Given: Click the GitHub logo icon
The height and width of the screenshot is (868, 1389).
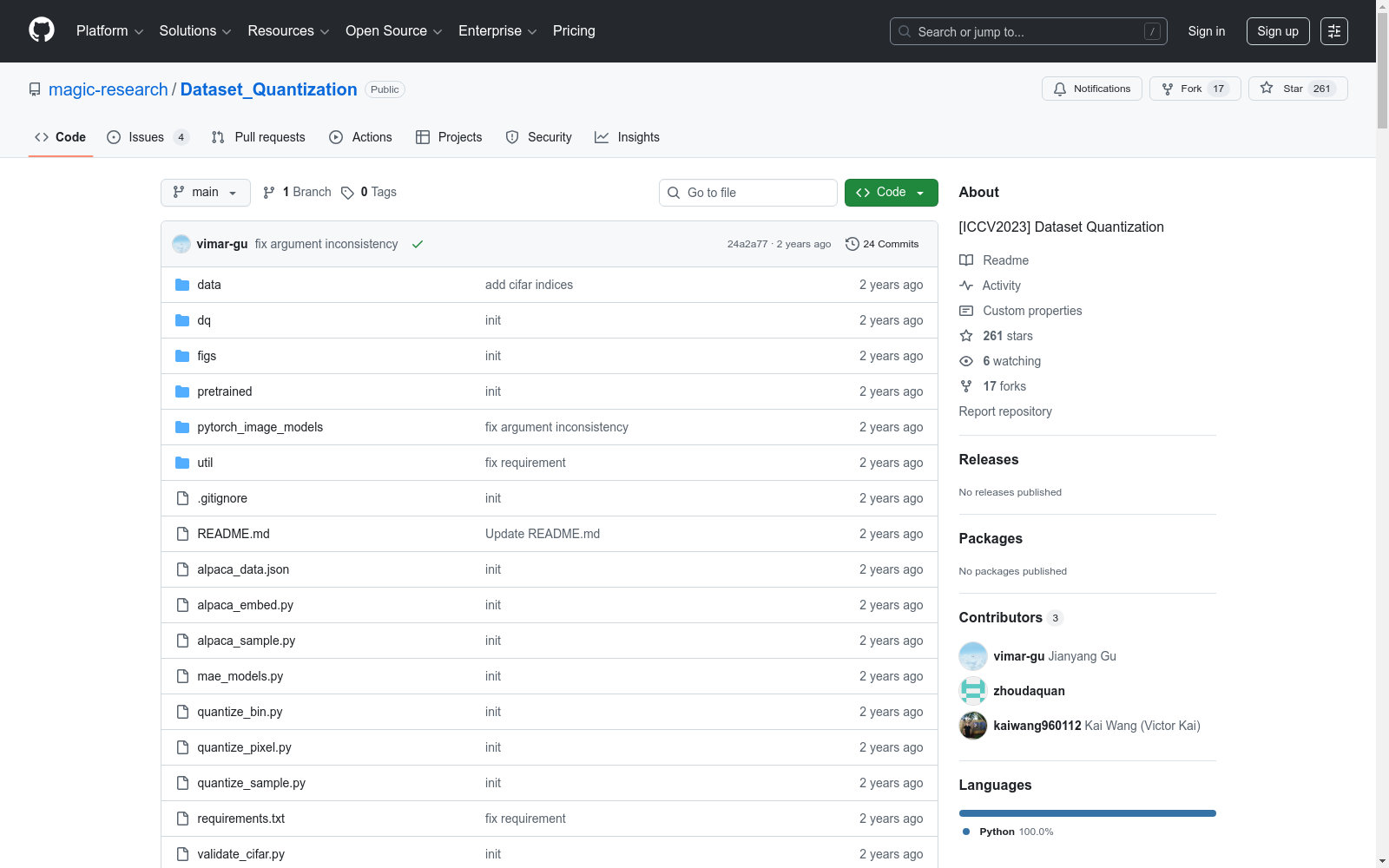Looking at the screenshot, I should coord(42,30).
